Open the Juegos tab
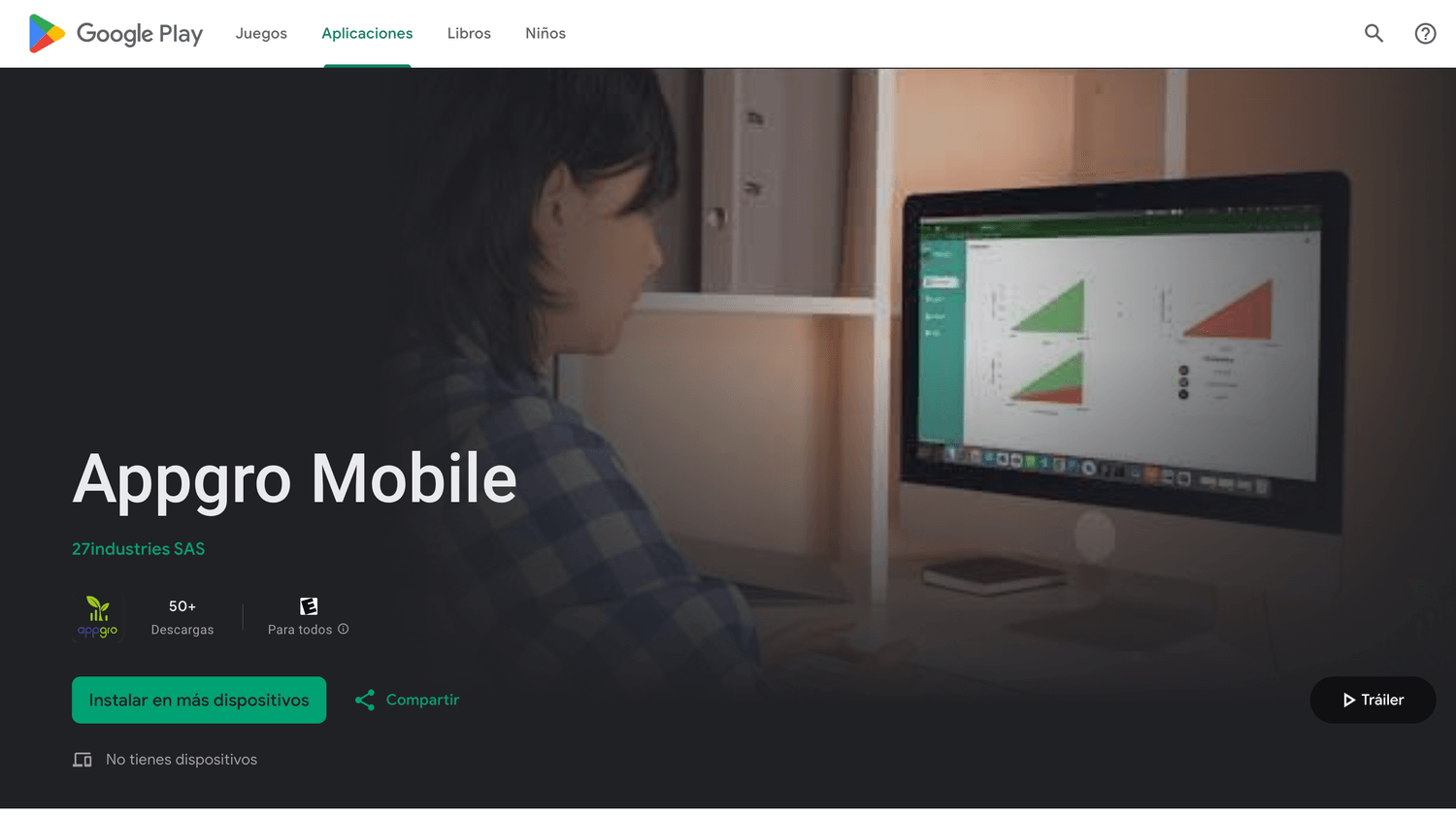The height and width of the screenshot is (815, 1456). pyautogui.click(x=261, y=33)
